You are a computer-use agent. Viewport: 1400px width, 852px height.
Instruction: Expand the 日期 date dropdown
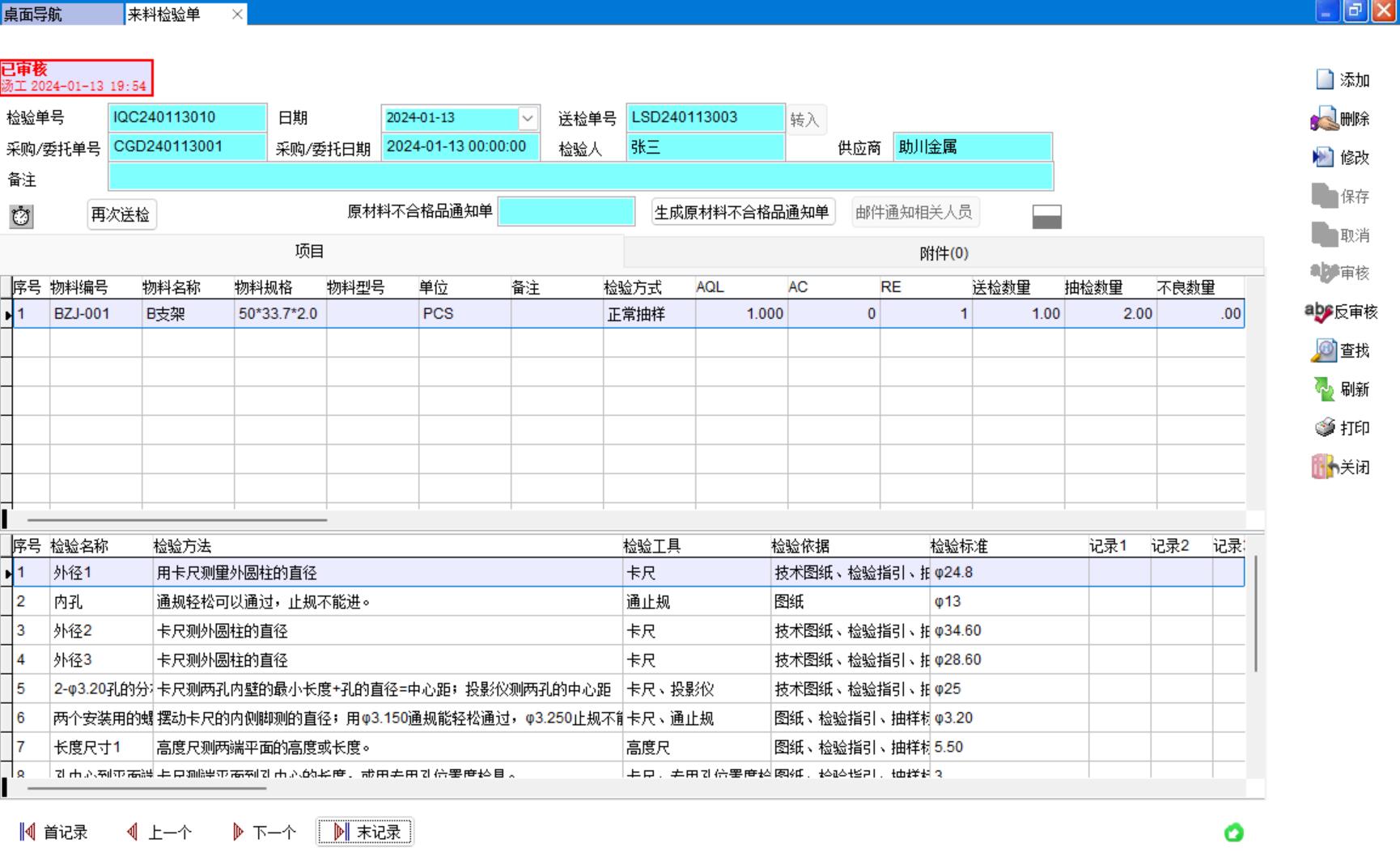[x=528, y=118]
